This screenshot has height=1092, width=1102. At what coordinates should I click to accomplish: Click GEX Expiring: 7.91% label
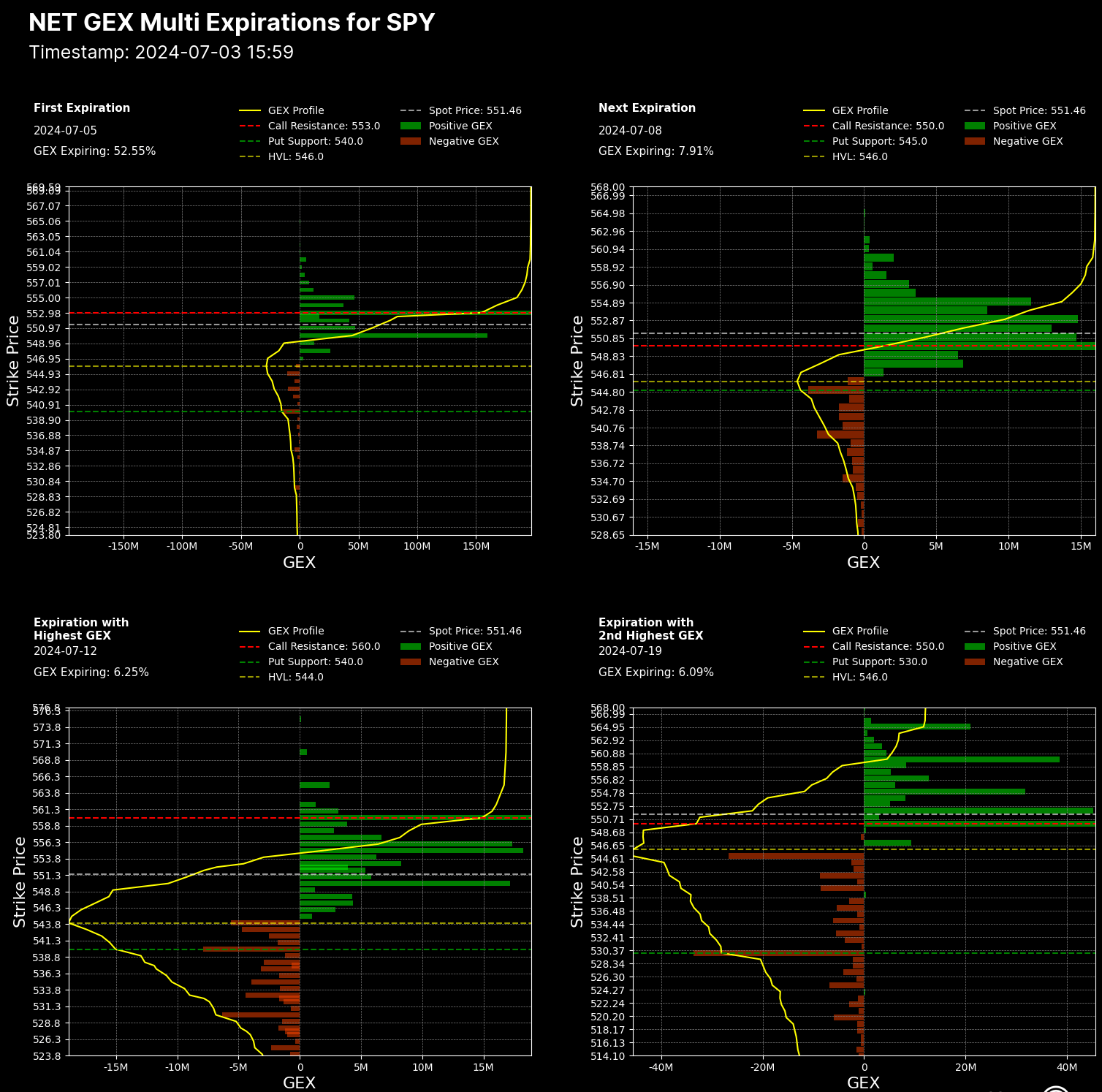point(656,151)
